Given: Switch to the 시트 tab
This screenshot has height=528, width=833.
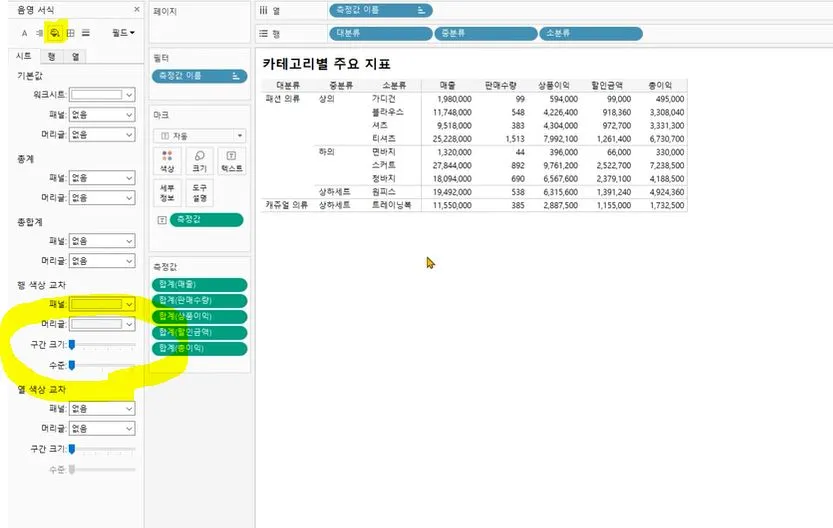Looking at the screenshot, I should 24,56.
